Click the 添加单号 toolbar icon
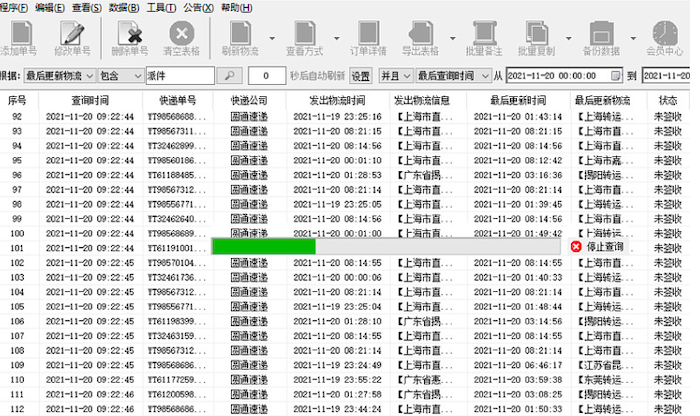The width and height of the screenshot is (700, 416). tap(21, 33)
